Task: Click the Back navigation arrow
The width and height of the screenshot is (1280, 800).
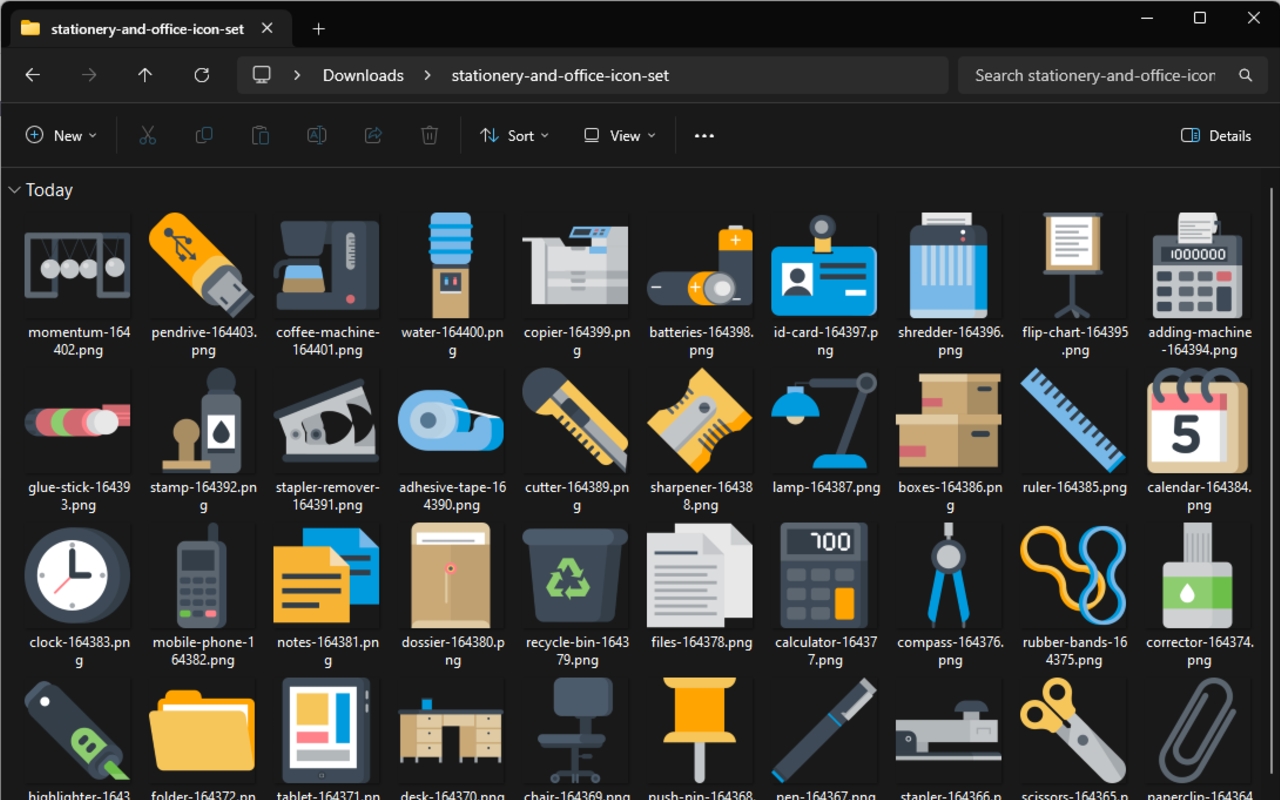Action: 32,75
